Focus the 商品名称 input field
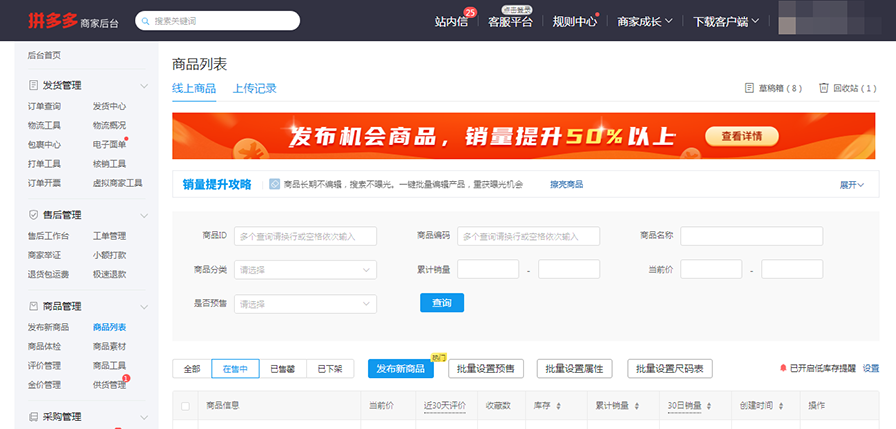 tap(751, 236)
